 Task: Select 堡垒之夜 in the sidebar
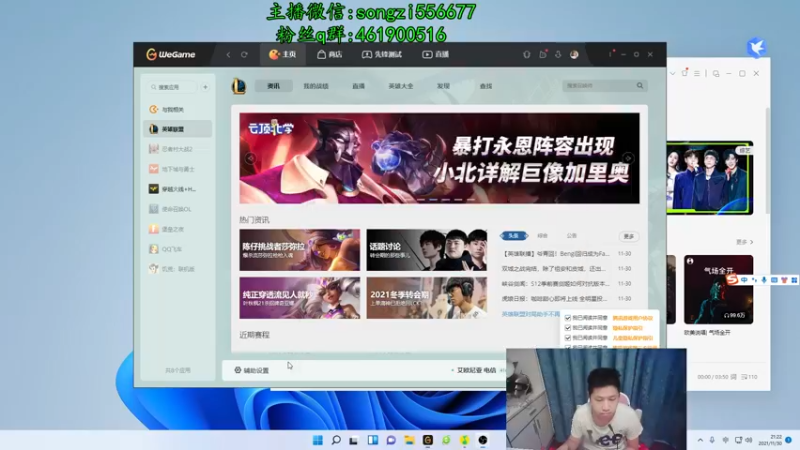[x=178, y=229]
